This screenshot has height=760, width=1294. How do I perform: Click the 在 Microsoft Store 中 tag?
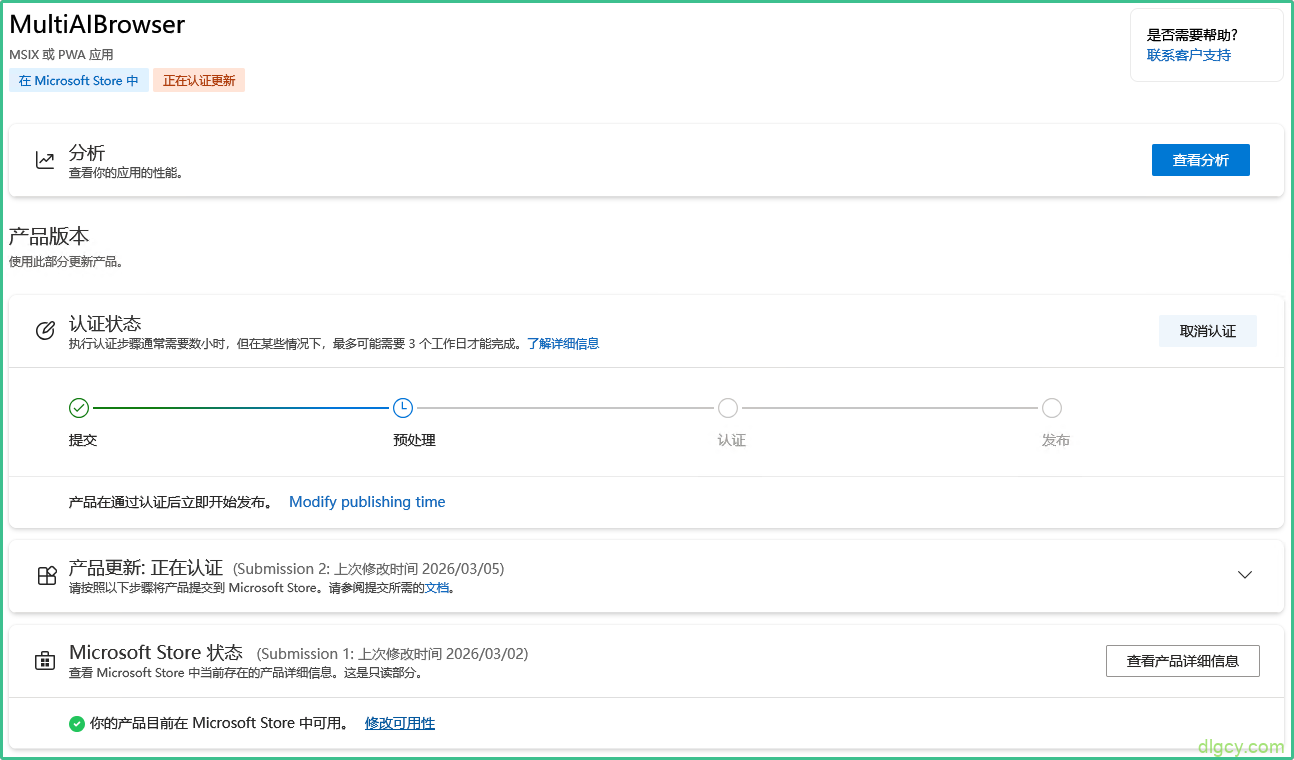point(79,81)
